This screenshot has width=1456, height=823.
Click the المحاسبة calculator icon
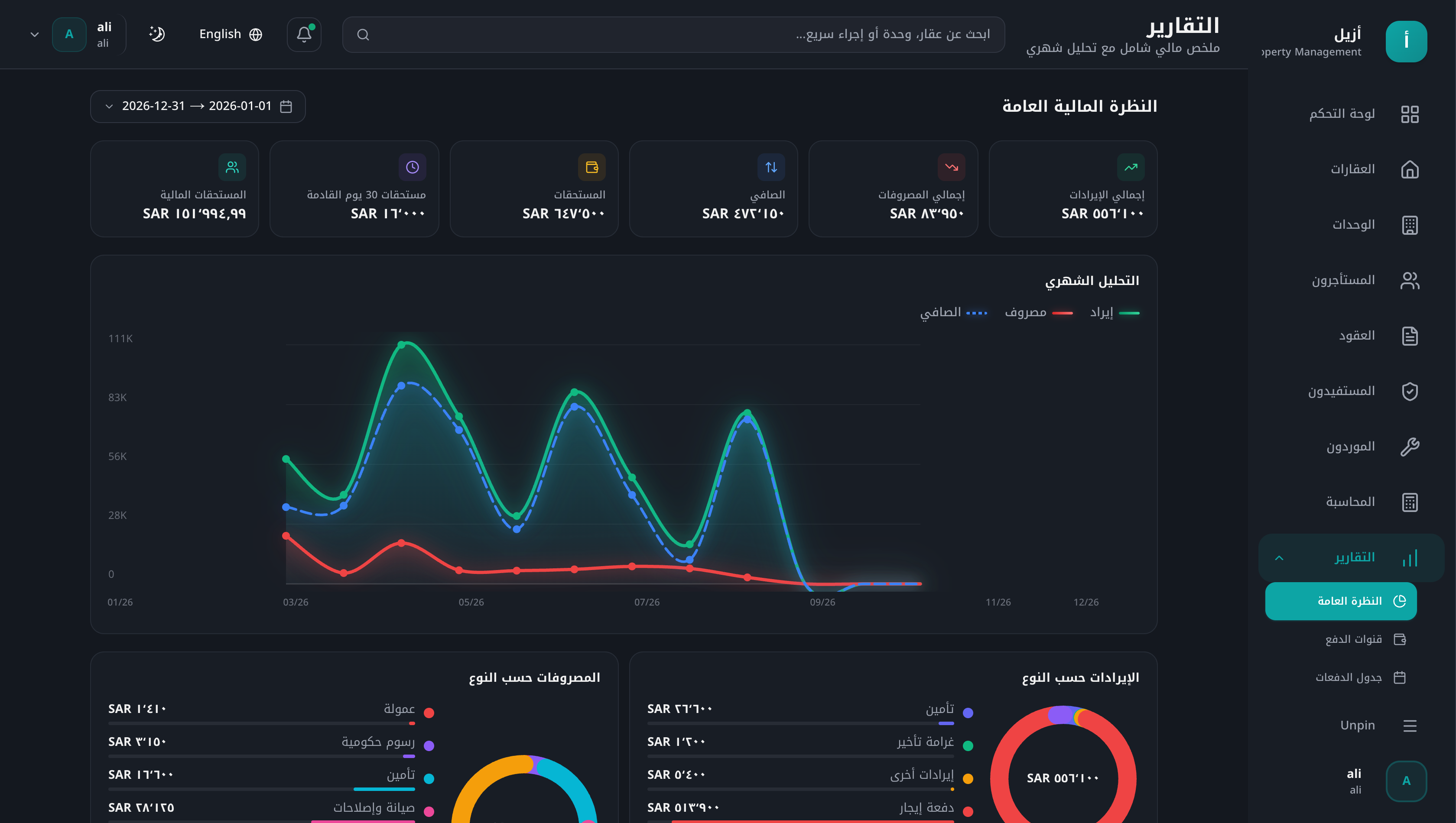(1410, 502)
